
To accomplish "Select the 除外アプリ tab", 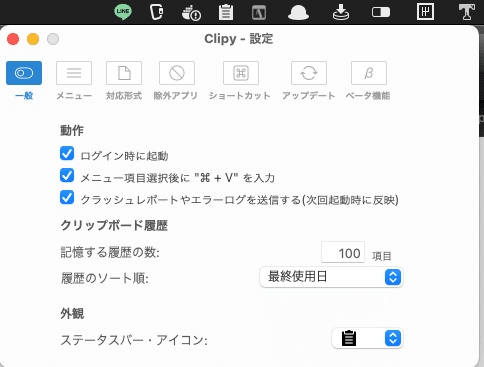I will click(176, 81).
